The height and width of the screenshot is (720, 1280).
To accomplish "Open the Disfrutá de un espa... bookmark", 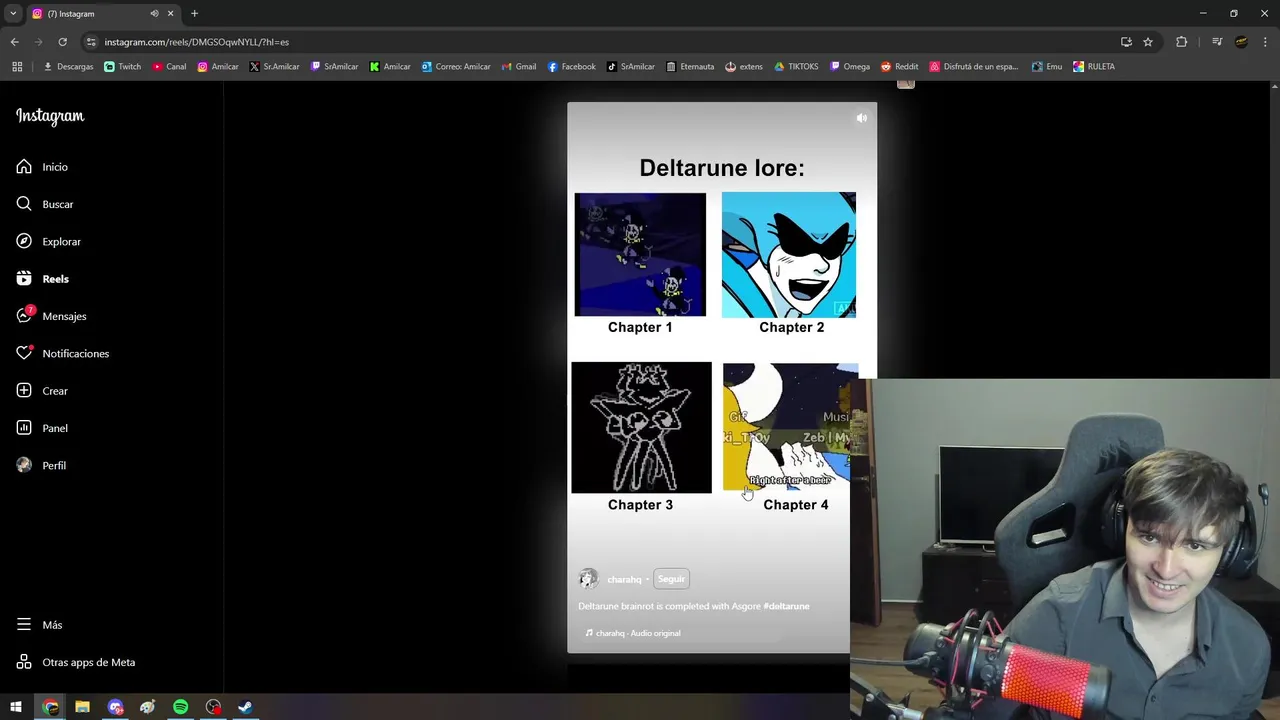I will click(973, 67).
